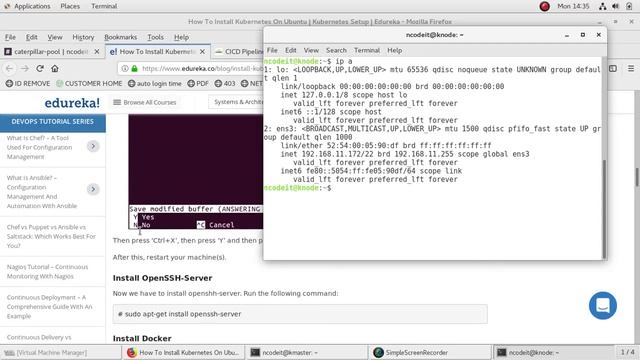Image resolution: width=640 pixels, height=360 pixels.
Task: Click Firefox back arrow button
Action: click(9, 69)
